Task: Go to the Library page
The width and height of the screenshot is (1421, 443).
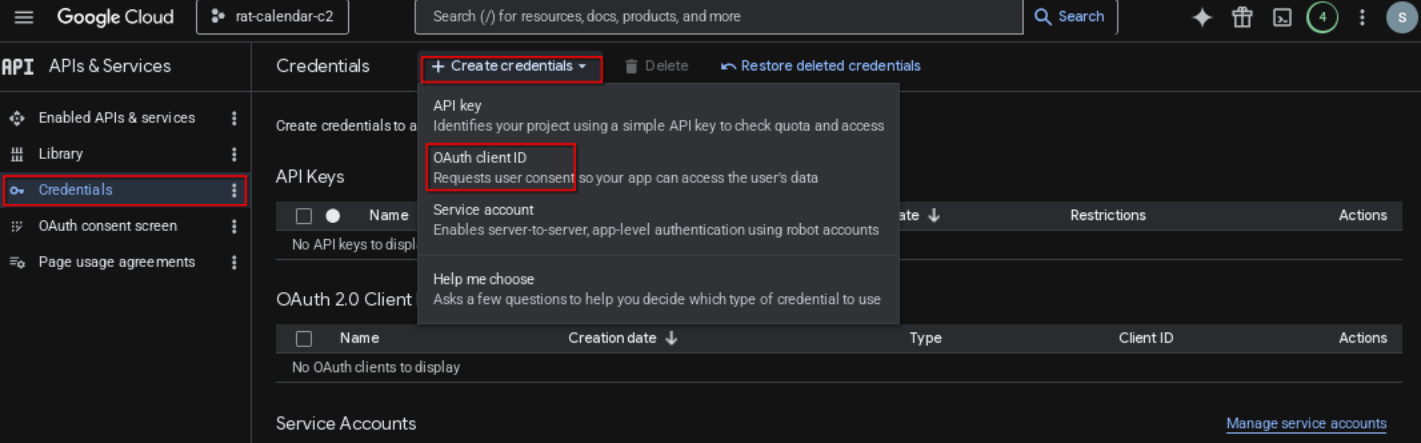Action: tap(60, 154)
